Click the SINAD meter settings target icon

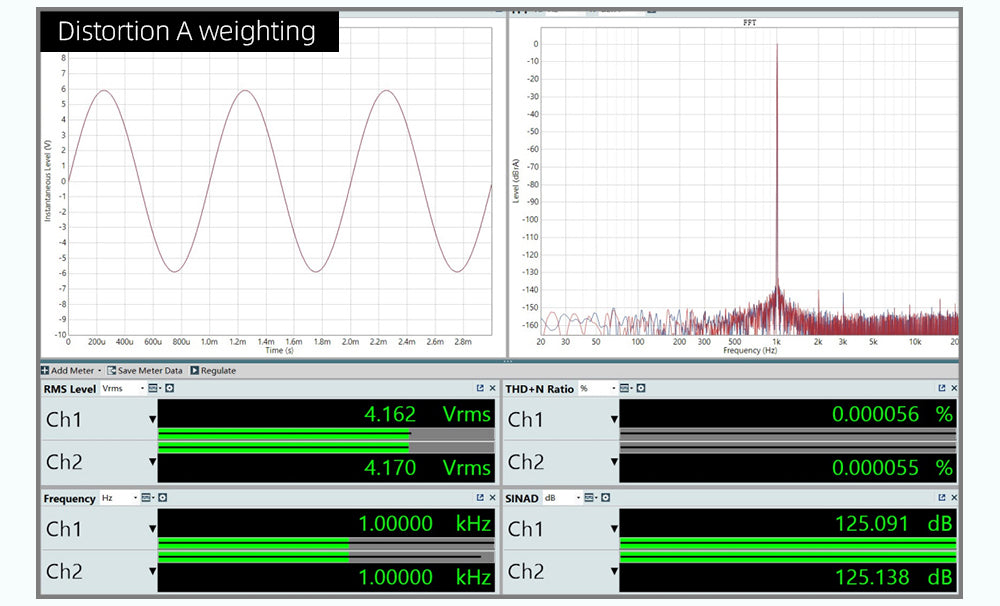(607, 497)
